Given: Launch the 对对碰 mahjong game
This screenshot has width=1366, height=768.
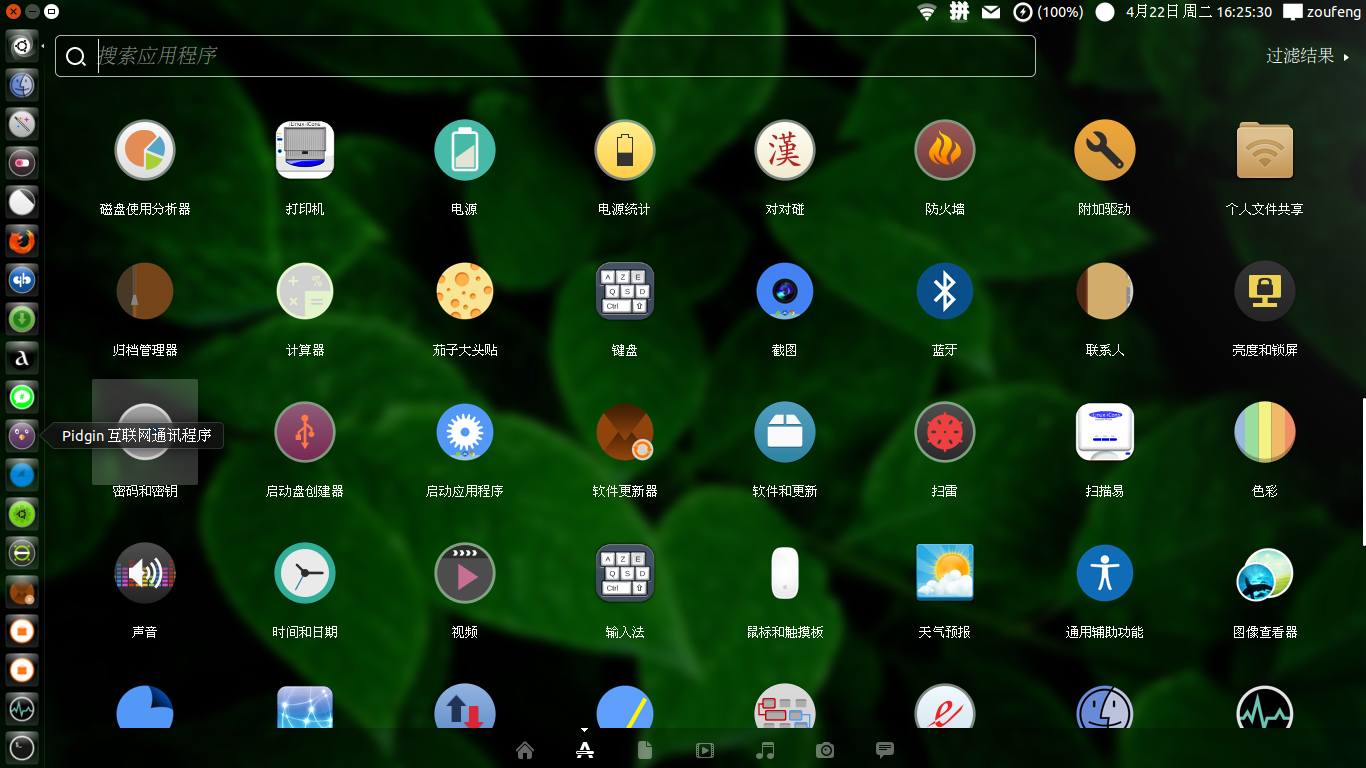Looking at the screenshot, I should click(785, 150).
